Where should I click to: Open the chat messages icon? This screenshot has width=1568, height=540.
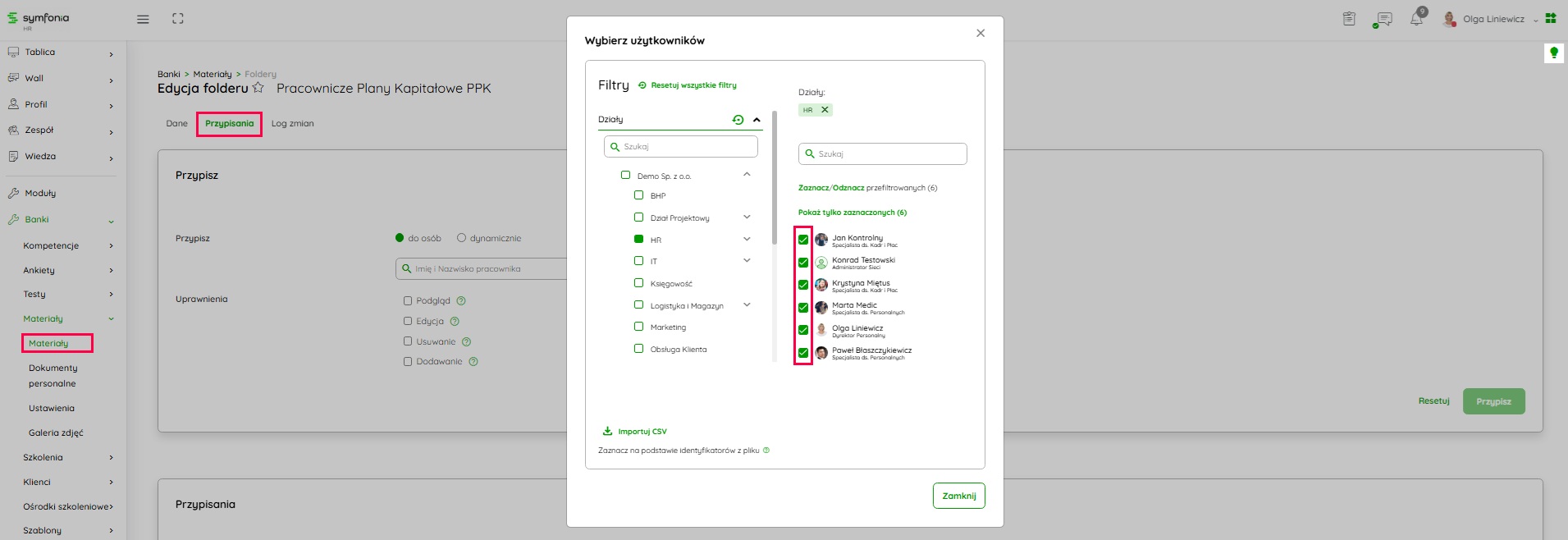1383,19
